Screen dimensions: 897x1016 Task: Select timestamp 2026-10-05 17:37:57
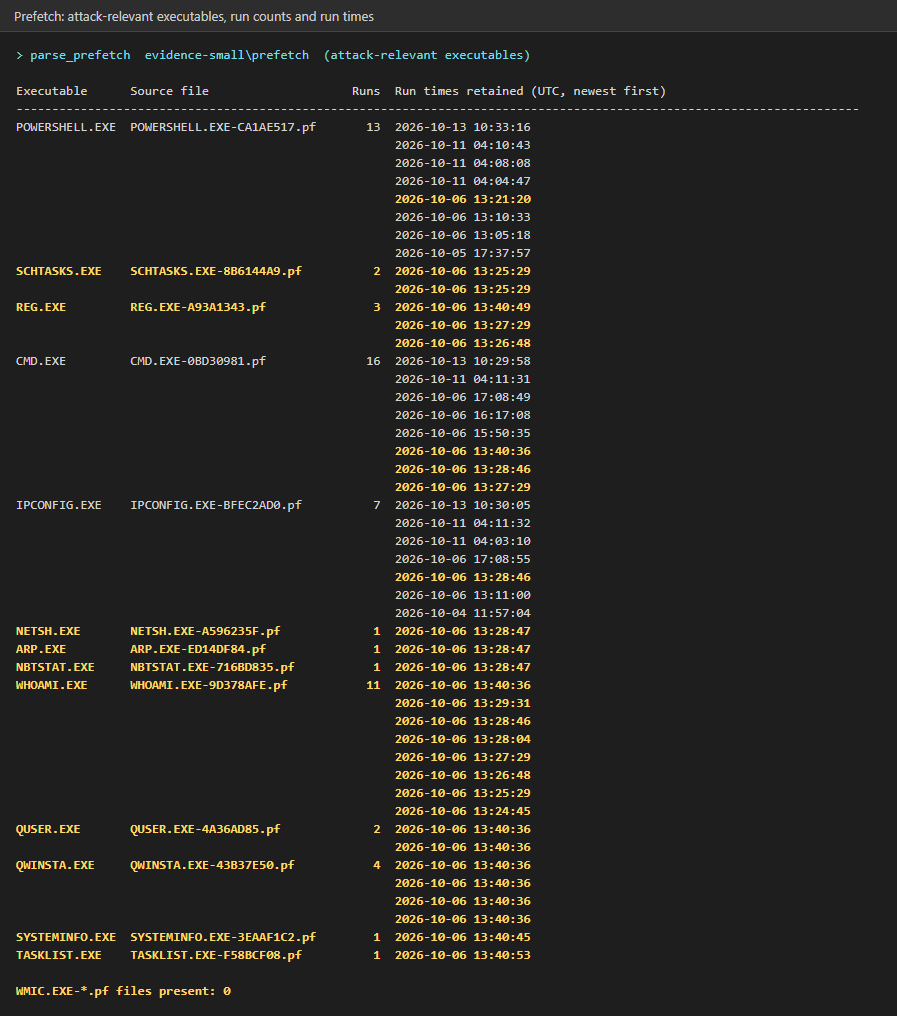click(x=463, y=253)
